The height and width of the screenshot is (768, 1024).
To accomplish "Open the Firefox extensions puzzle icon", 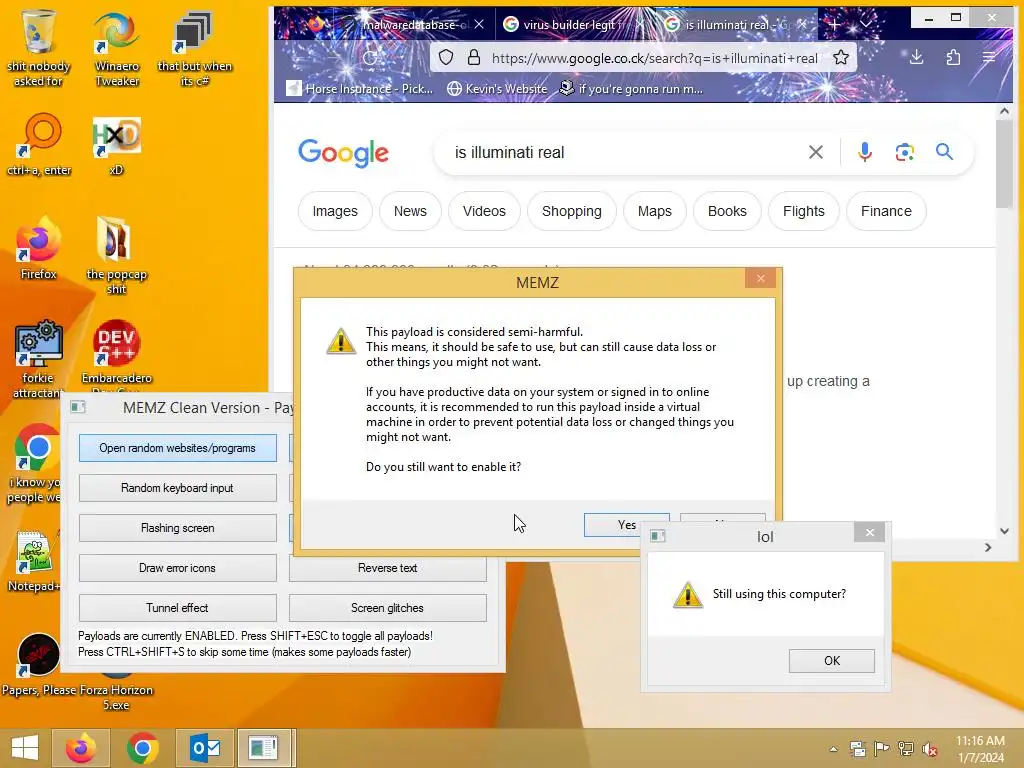I will pos(953,57).
